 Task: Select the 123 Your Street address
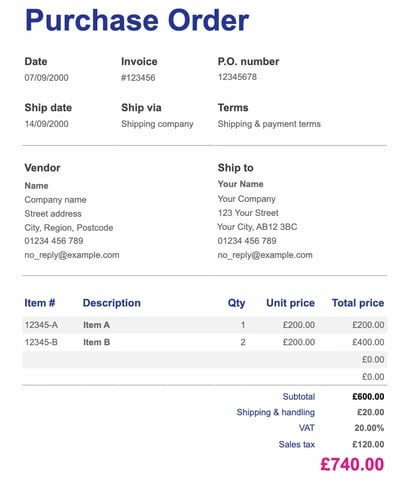tap(248, 213)
